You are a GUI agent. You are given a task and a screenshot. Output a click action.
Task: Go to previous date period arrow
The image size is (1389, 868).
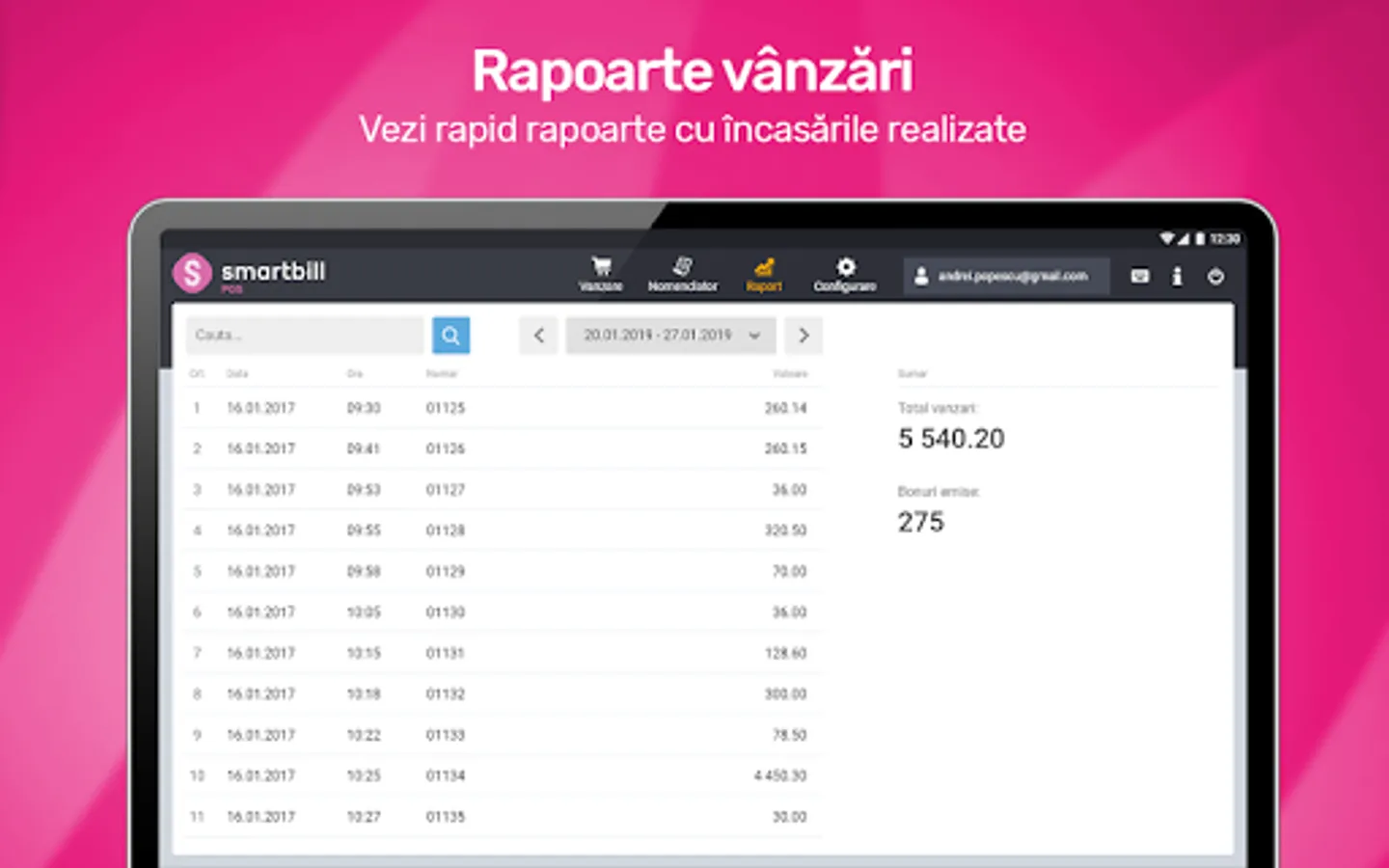(x=538, y=335)
